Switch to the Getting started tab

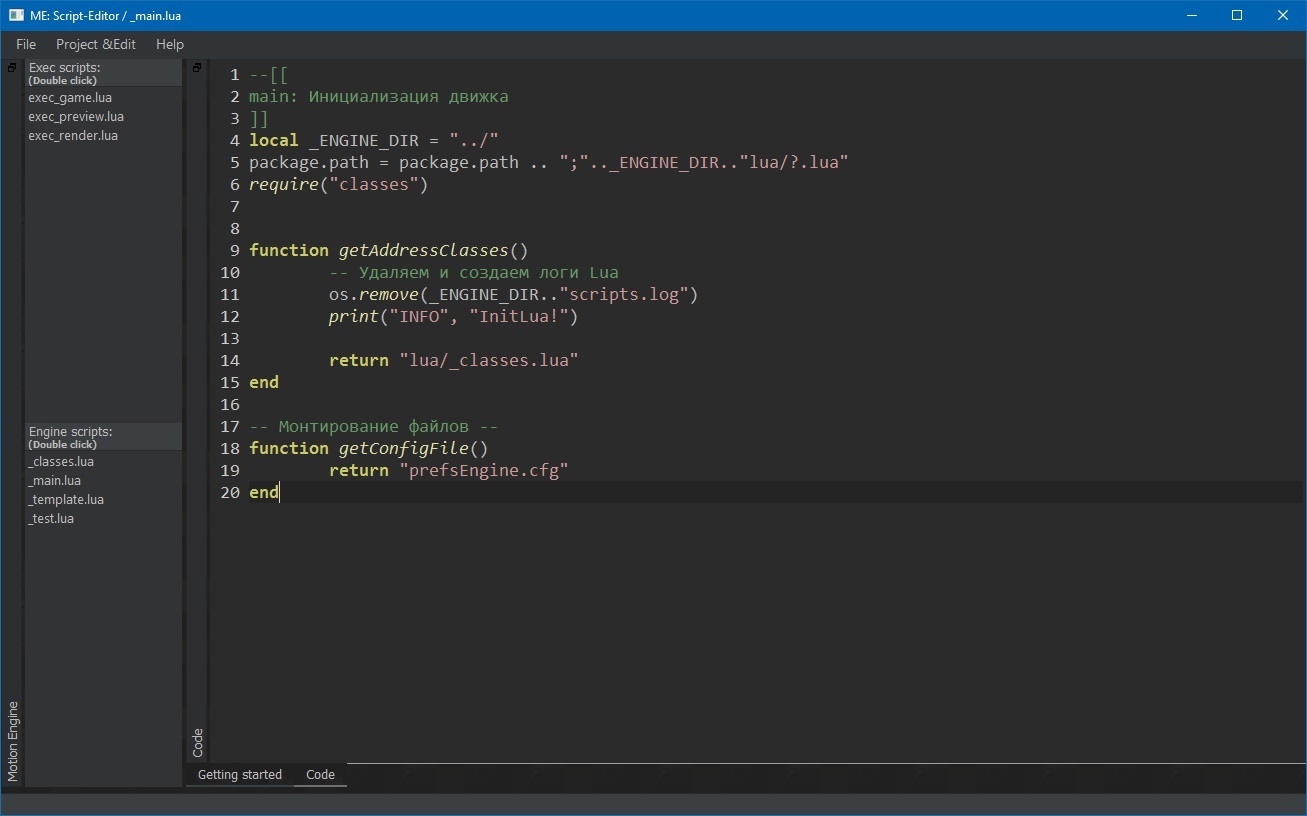click(240, 775)
